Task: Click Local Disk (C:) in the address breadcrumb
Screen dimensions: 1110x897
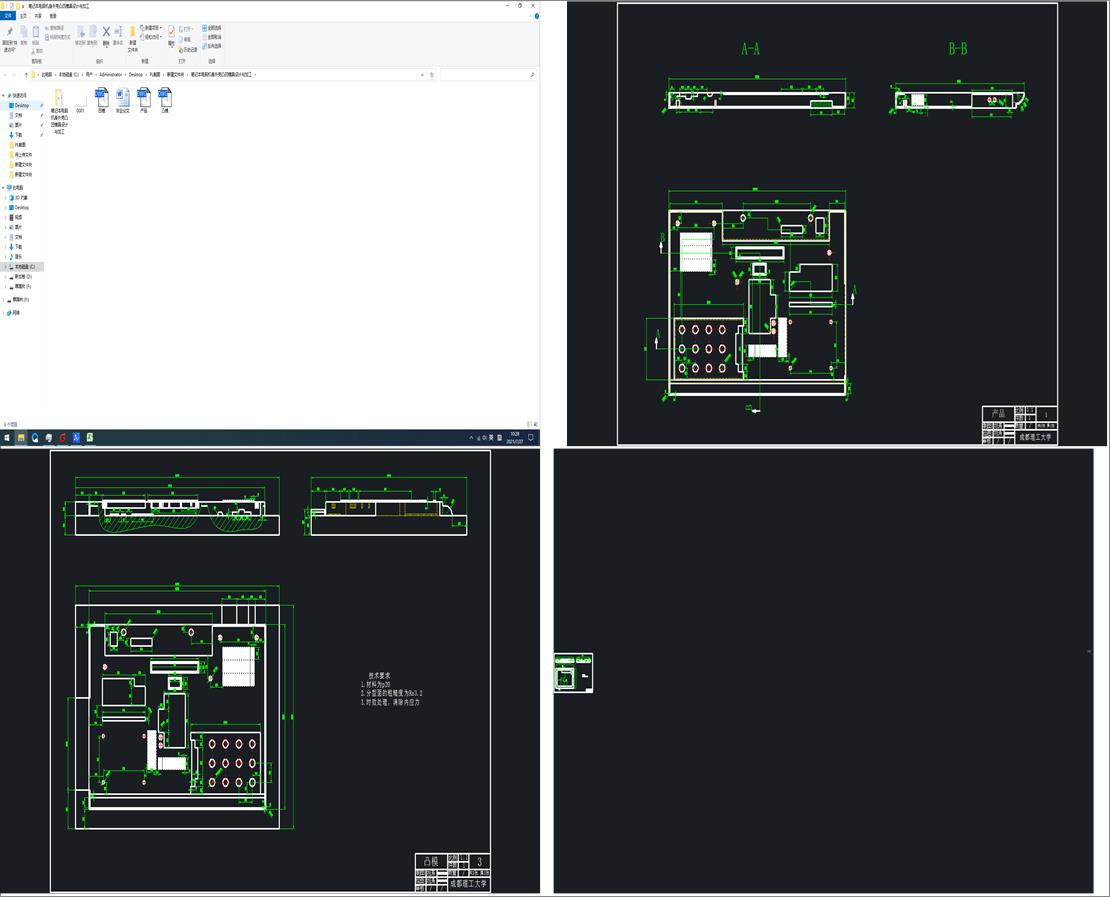Action: (x=69, y=74)
